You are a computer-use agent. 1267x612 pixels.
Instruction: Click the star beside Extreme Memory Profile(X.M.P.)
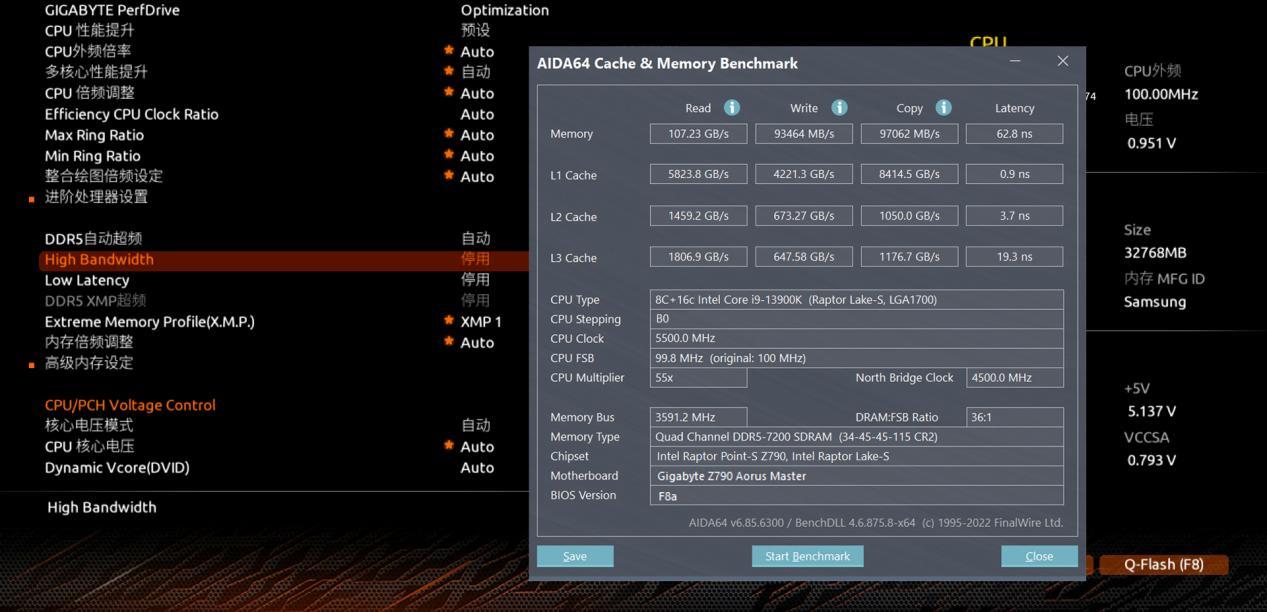pos(450,321)
